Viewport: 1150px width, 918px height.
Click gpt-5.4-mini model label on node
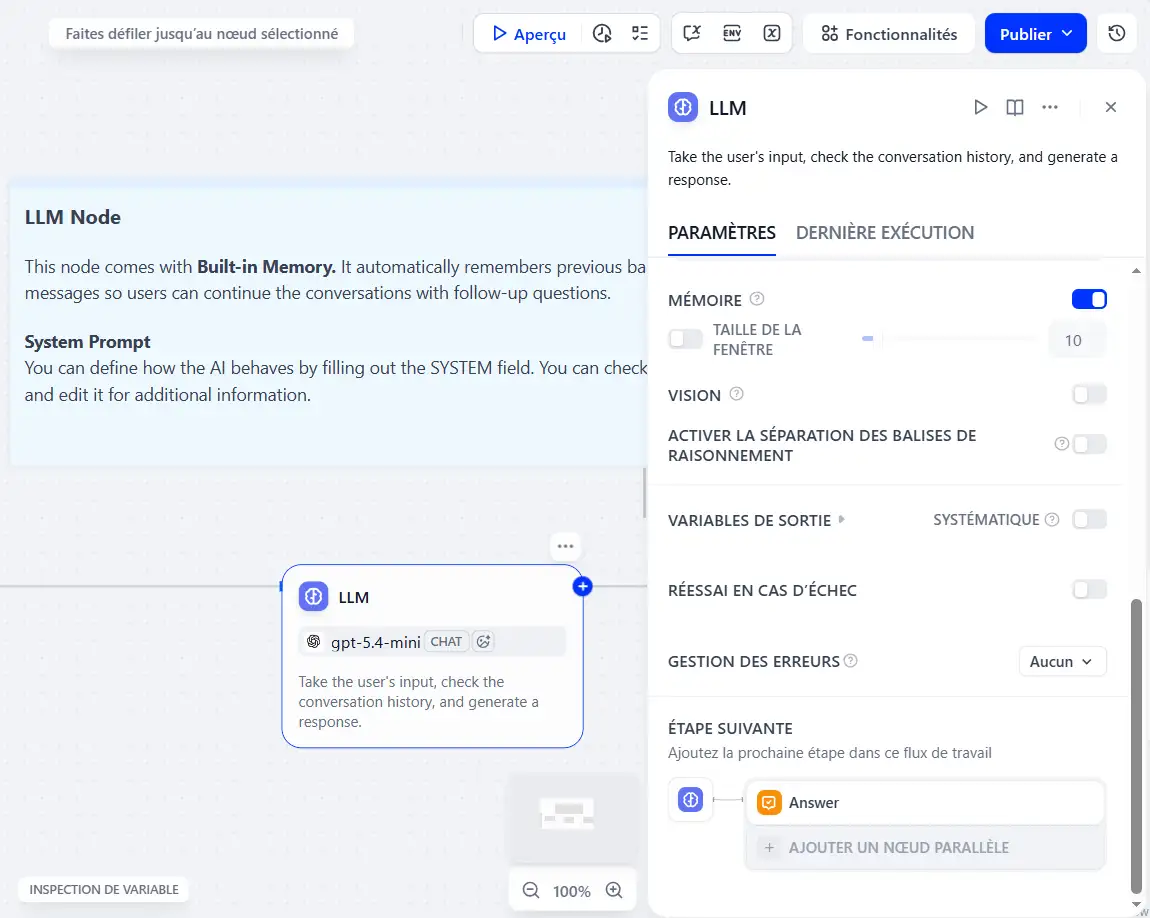coord(376,642)
